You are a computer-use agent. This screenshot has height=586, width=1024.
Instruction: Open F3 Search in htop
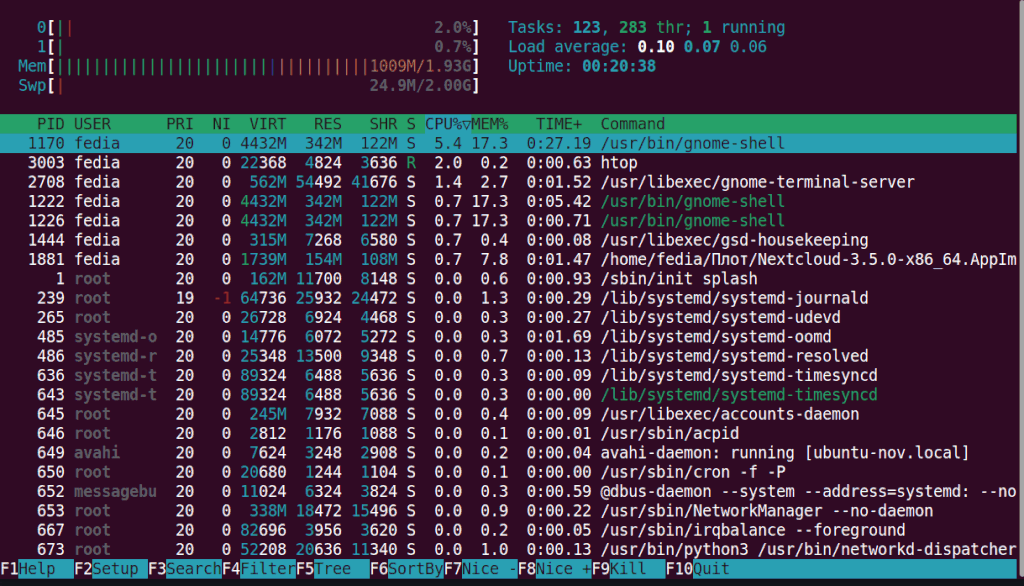184,569
